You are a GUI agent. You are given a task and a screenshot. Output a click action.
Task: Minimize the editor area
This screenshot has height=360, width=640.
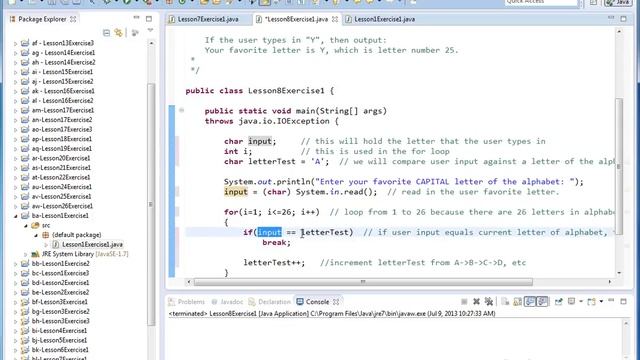click(611, 18)
